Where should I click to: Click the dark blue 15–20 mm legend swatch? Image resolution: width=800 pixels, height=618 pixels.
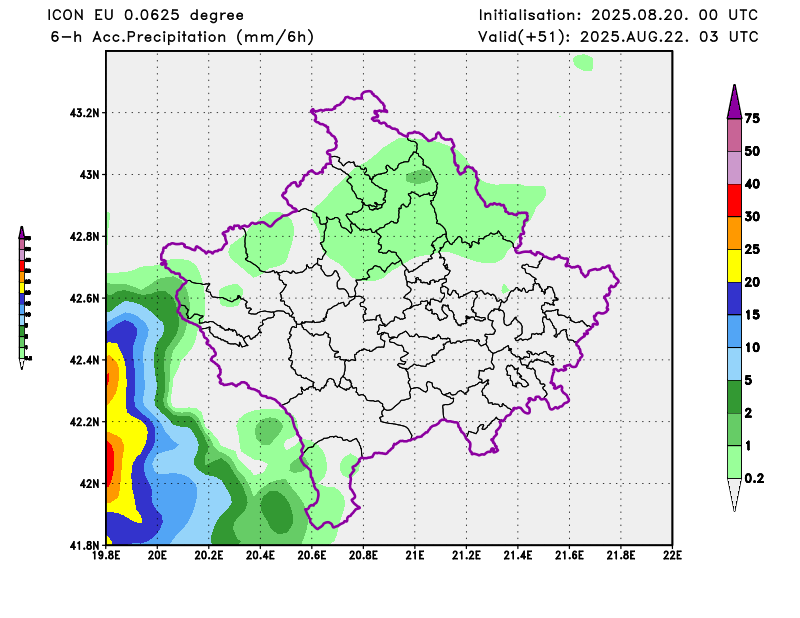coord(734,299)
